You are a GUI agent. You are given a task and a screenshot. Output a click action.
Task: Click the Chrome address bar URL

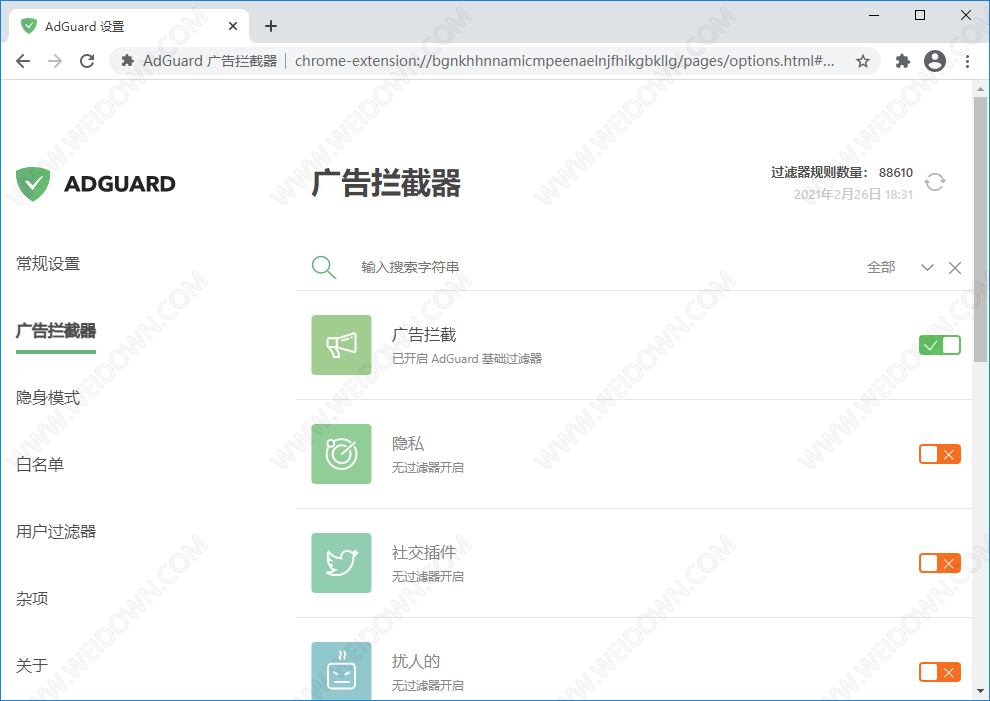pos(564,61)
